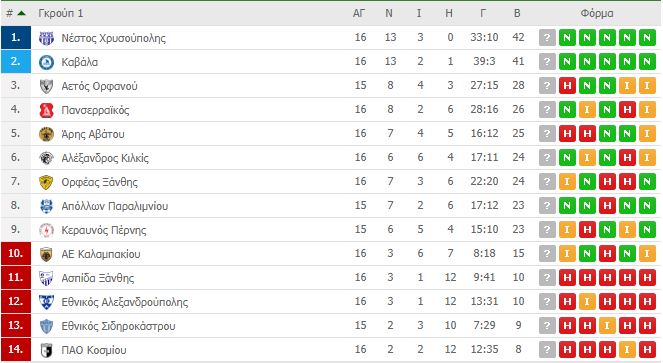Click ΠΑΟ Κοσμίου black-white badge

tap(46, 350)
